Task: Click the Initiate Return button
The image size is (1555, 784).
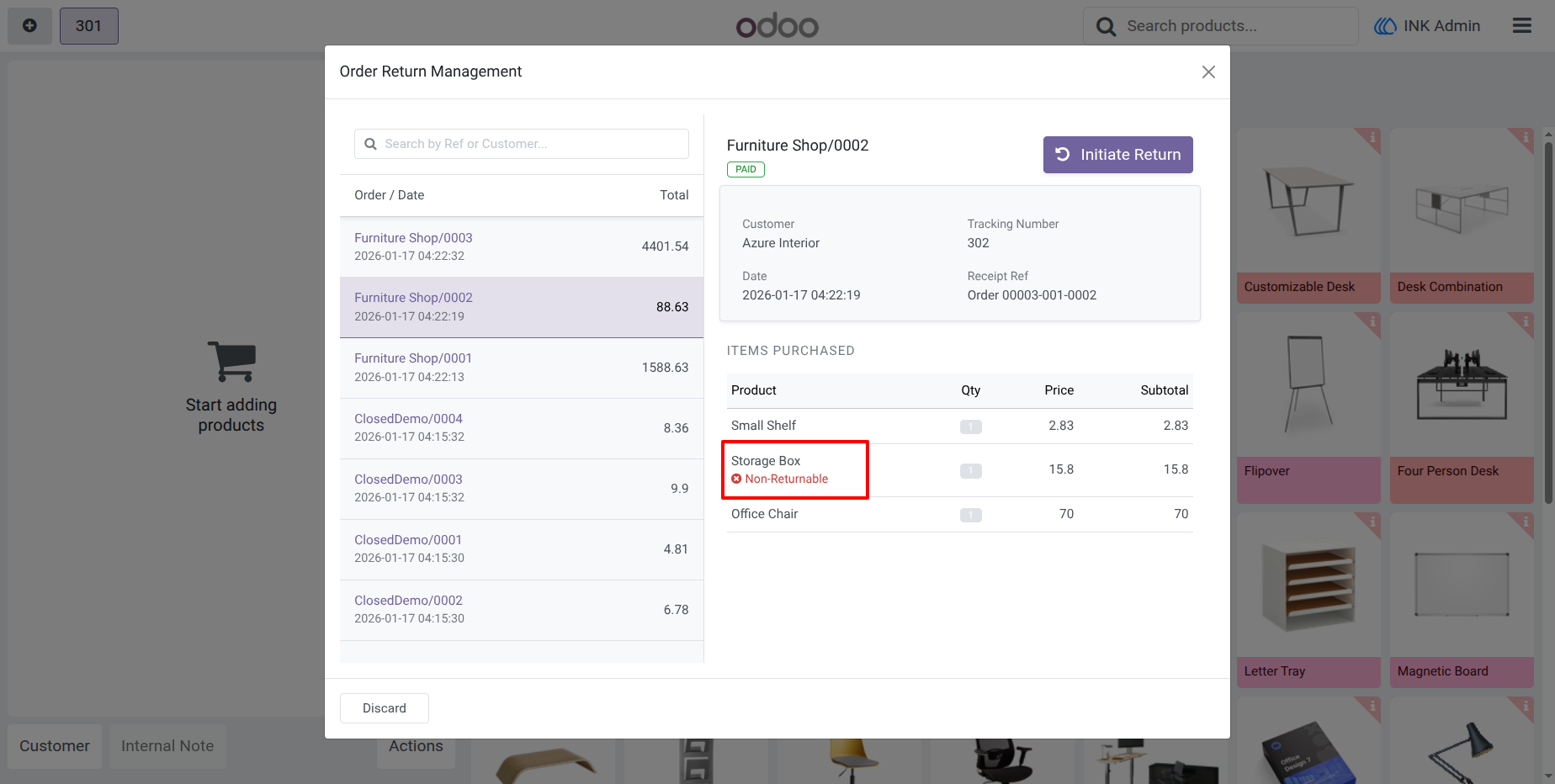Action: 1118,155
